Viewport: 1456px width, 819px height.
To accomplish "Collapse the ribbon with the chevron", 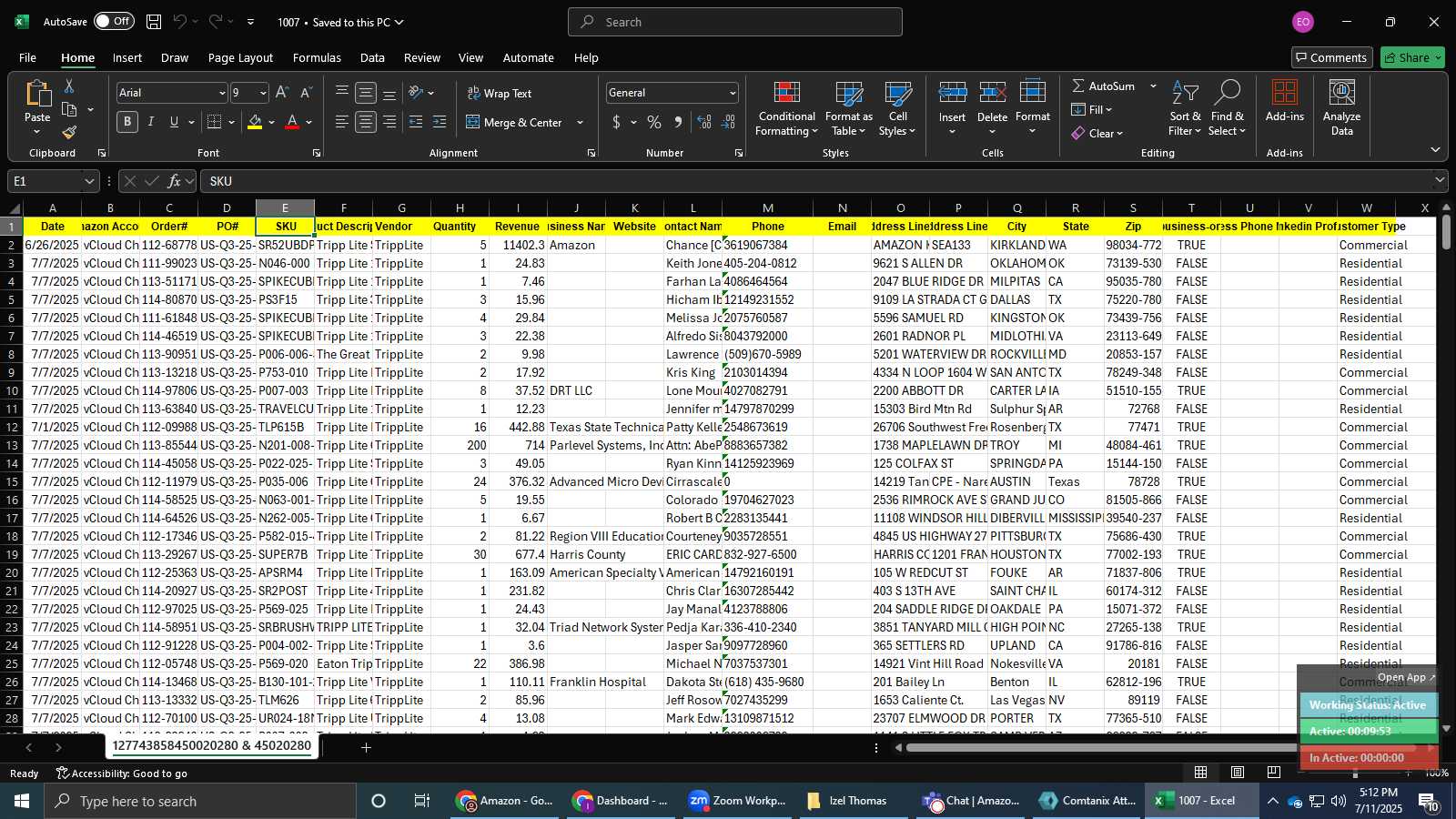I will (1435, 149).
